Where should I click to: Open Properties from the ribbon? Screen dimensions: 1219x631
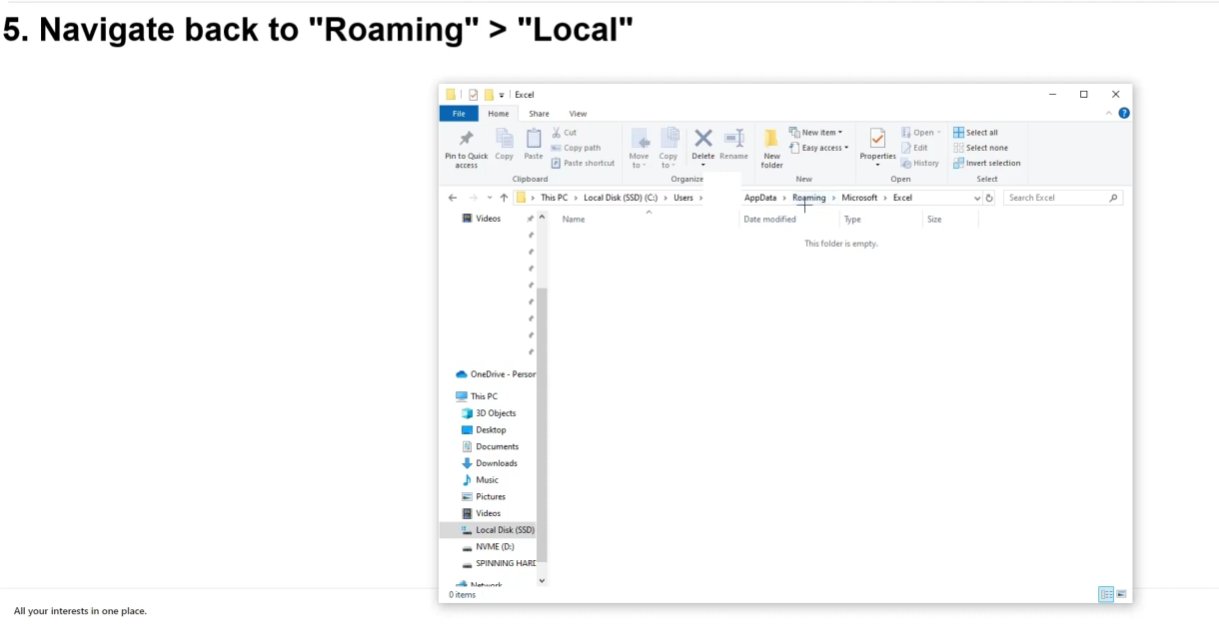(876, 147)
